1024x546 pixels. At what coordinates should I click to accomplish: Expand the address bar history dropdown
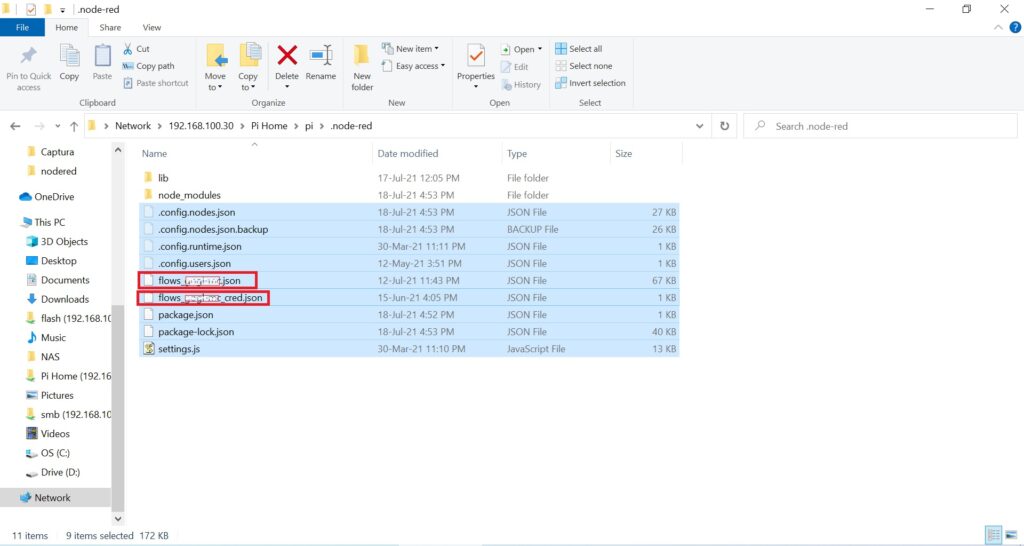point(699,126)
